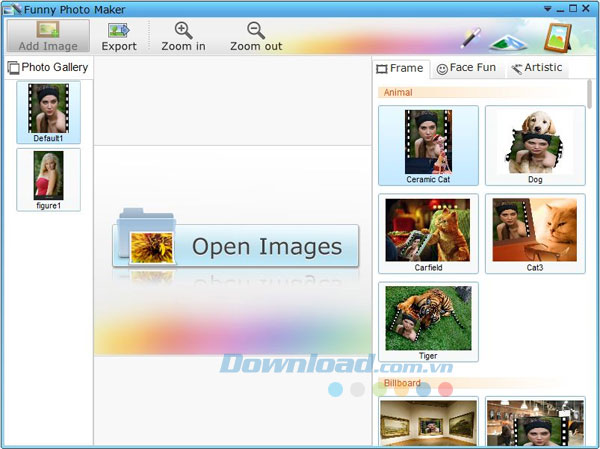Screen dimensions: 600x449
Task: Select the Default1 photo thumbnail
Action: pyautogui.click(x=49, y=113)
